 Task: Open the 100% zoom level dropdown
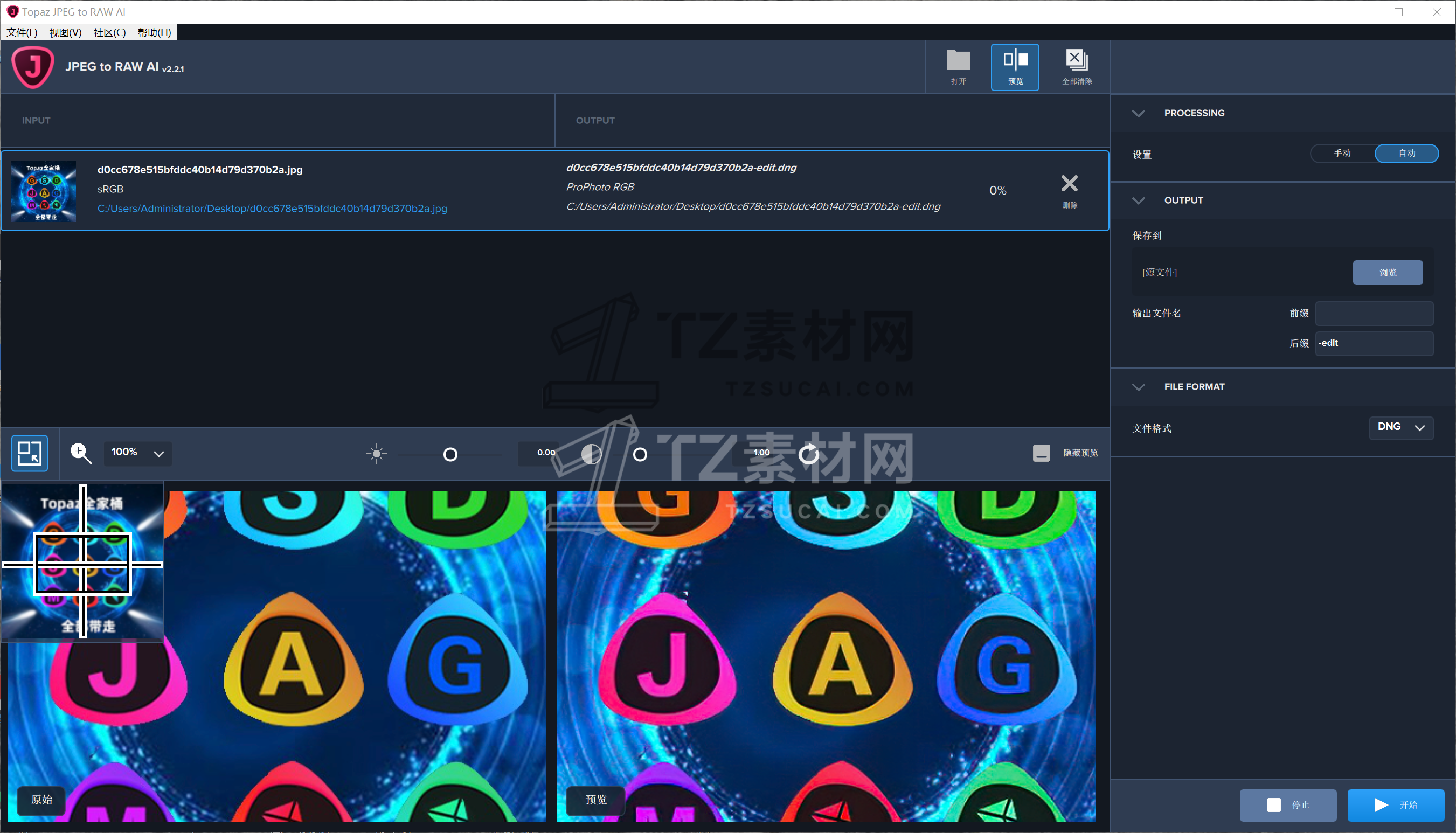(137, 453)
